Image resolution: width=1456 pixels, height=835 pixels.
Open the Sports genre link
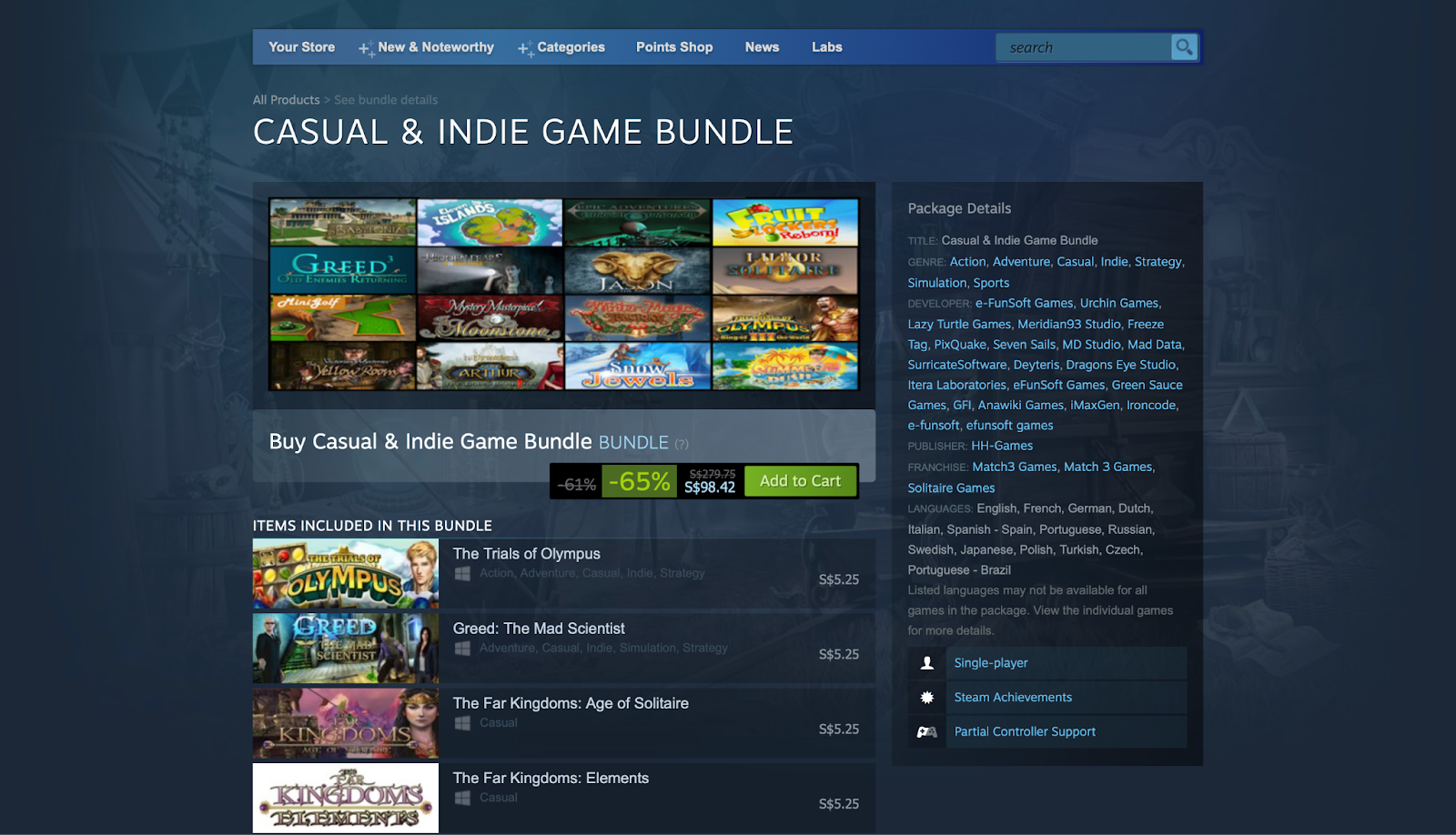[x=991, y=283]
